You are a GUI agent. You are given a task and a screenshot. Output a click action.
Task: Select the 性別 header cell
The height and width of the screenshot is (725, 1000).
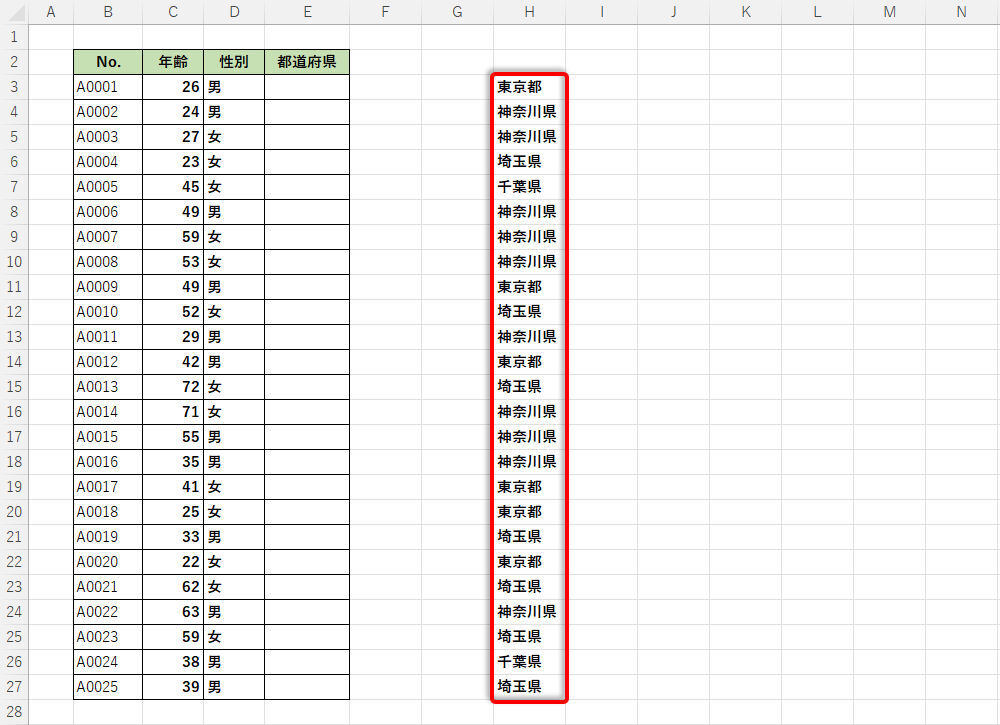coord(234,62)
